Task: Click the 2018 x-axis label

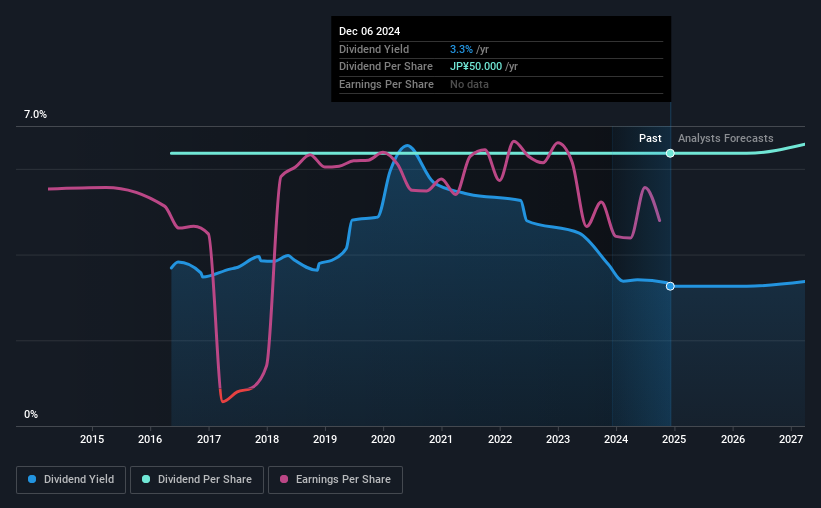Action: pyautogui.click(x=267, y=439)
